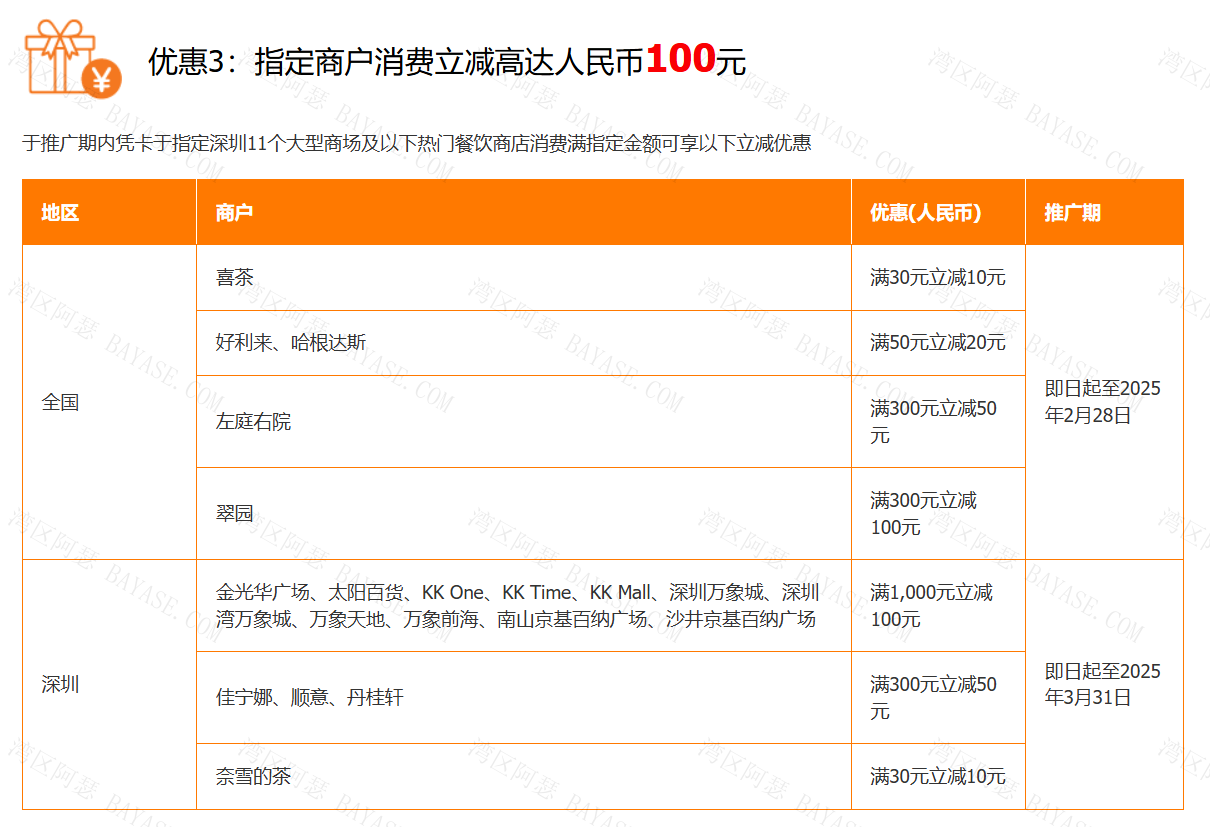Select the 满50元立减20元 offer cell
This screenshot has width=1210, height=827.
938,343
